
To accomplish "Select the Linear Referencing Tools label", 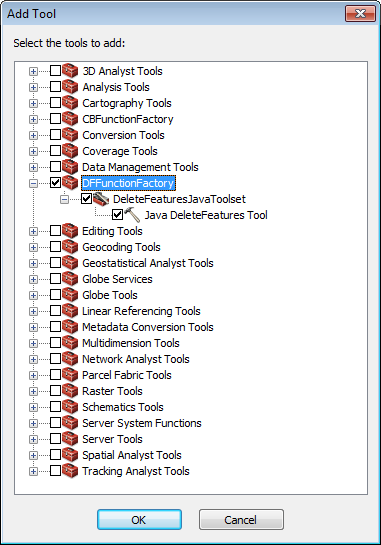I will tap(141, 311).
